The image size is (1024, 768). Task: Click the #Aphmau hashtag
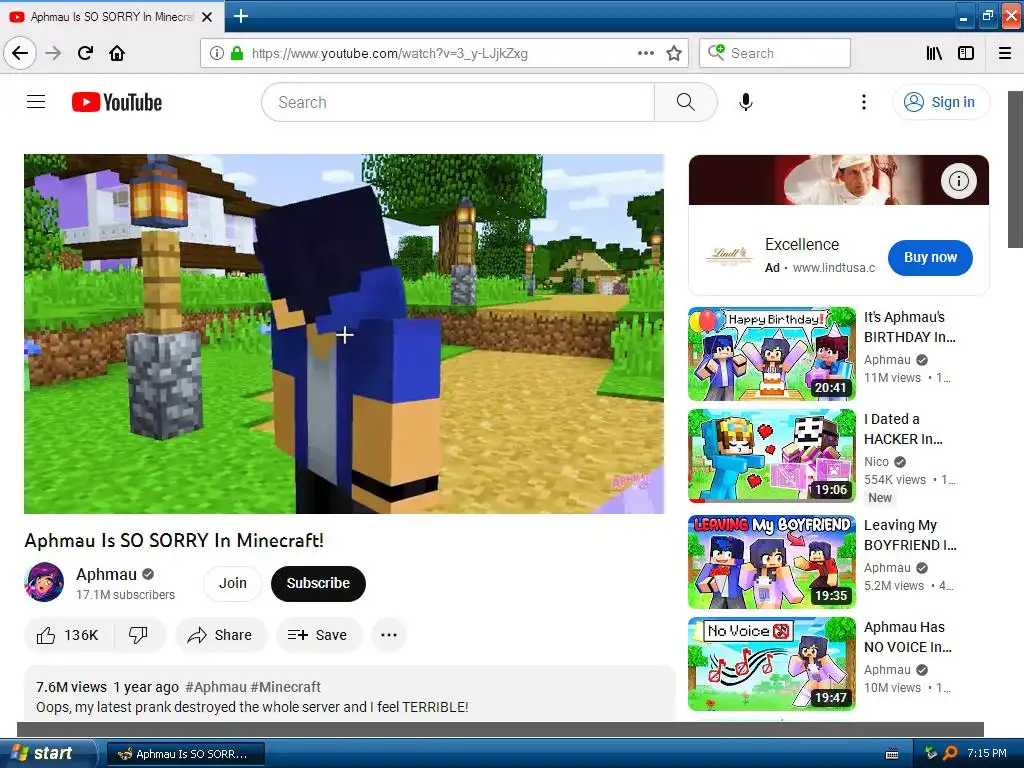(x=216, y=687)
